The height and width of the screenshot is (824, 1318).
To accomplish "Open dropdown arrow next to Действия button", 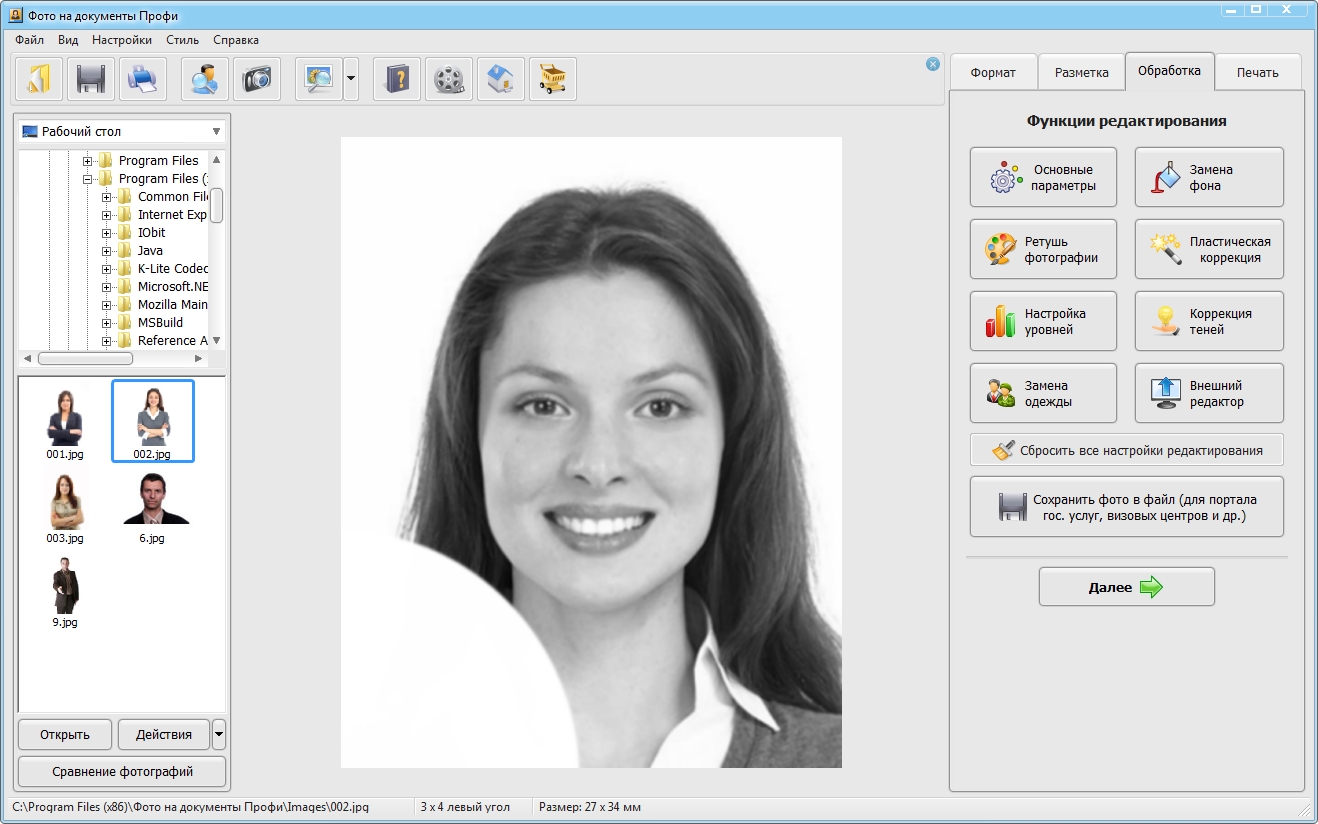I will (x=219, y=734).
